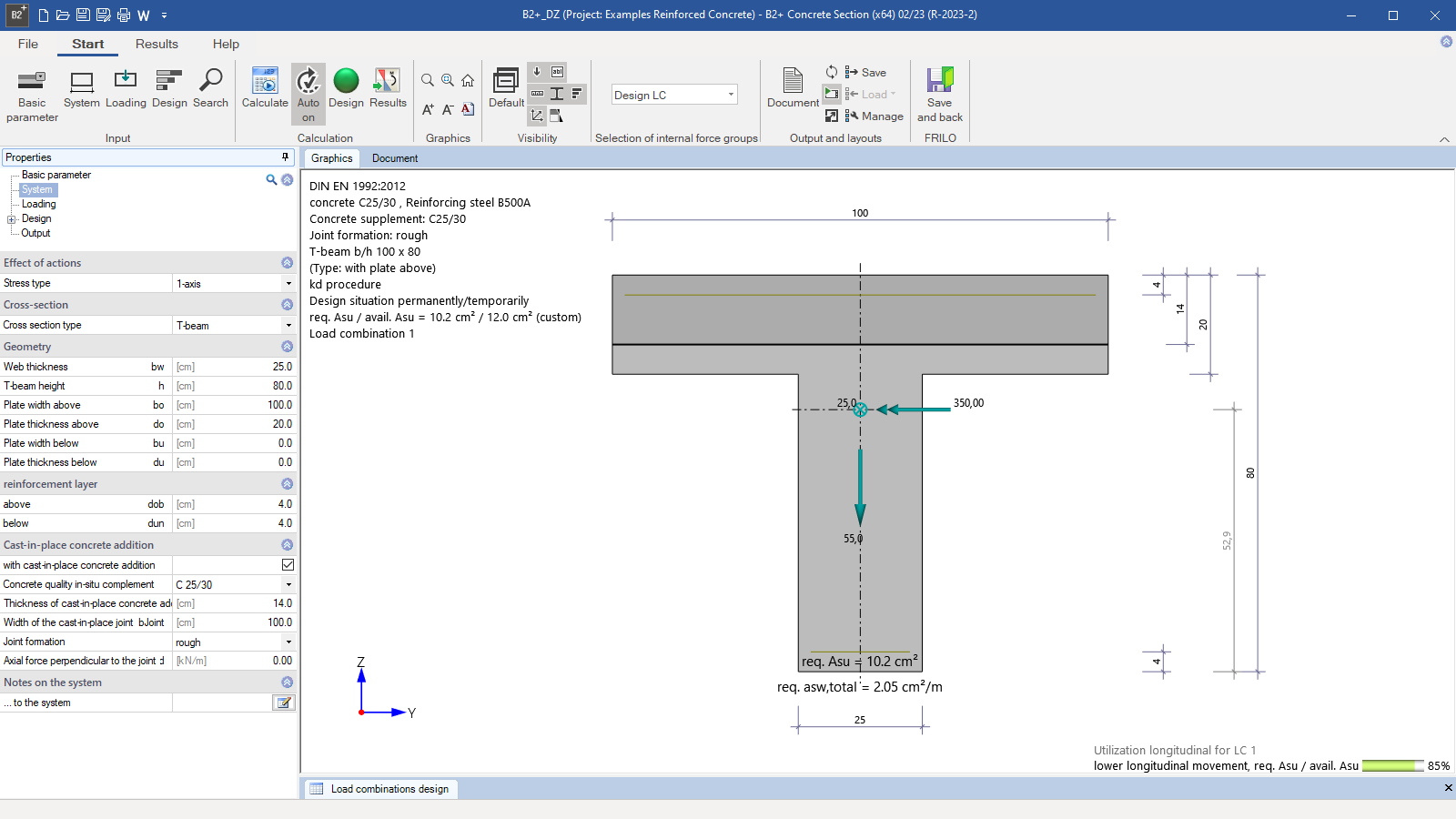
Task: Select Loading in properties tree
Action: (x=39, y=204)
